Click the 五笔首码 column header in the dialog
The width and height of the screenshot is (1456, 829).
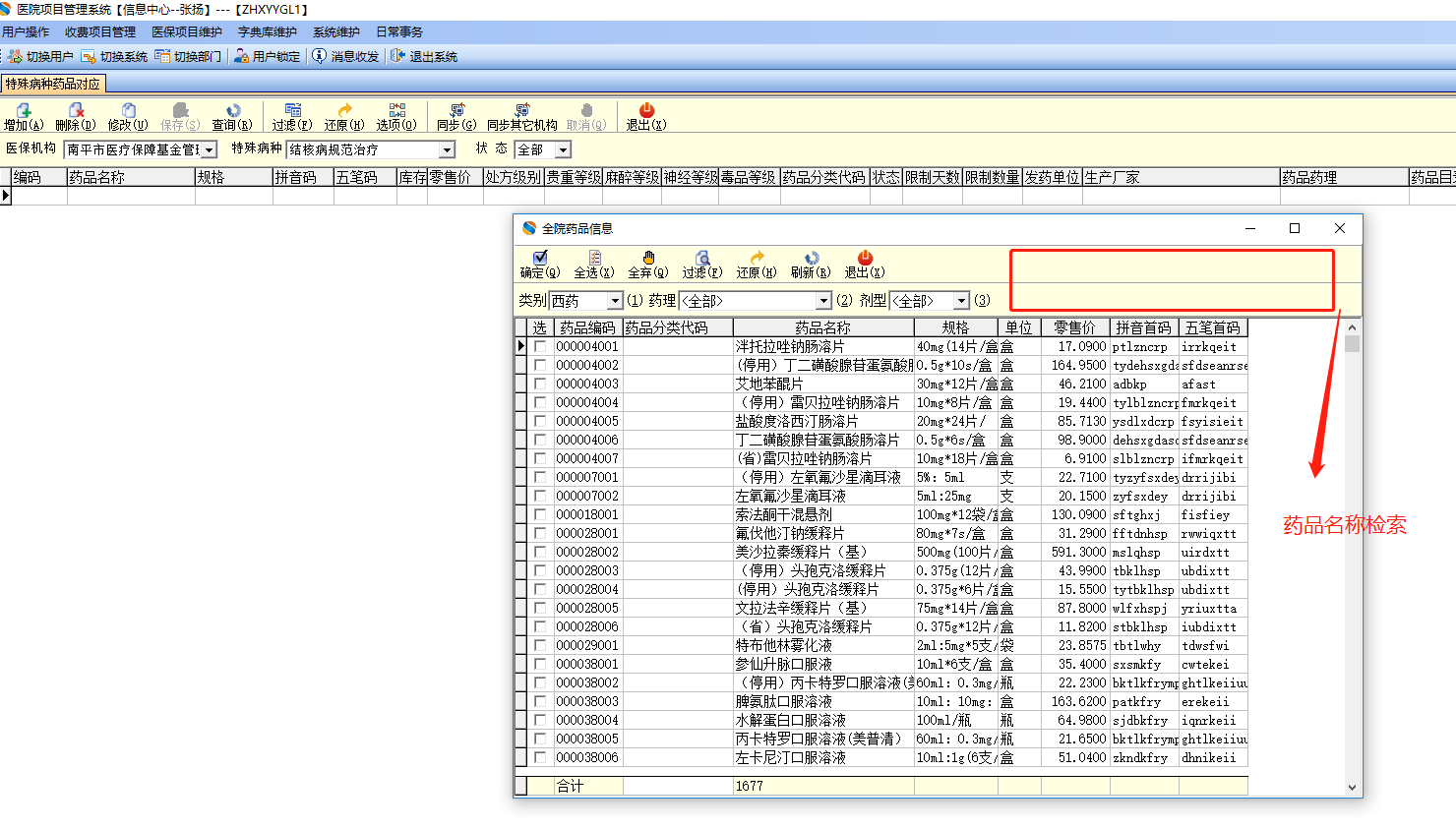click(x=1213, y=327)
